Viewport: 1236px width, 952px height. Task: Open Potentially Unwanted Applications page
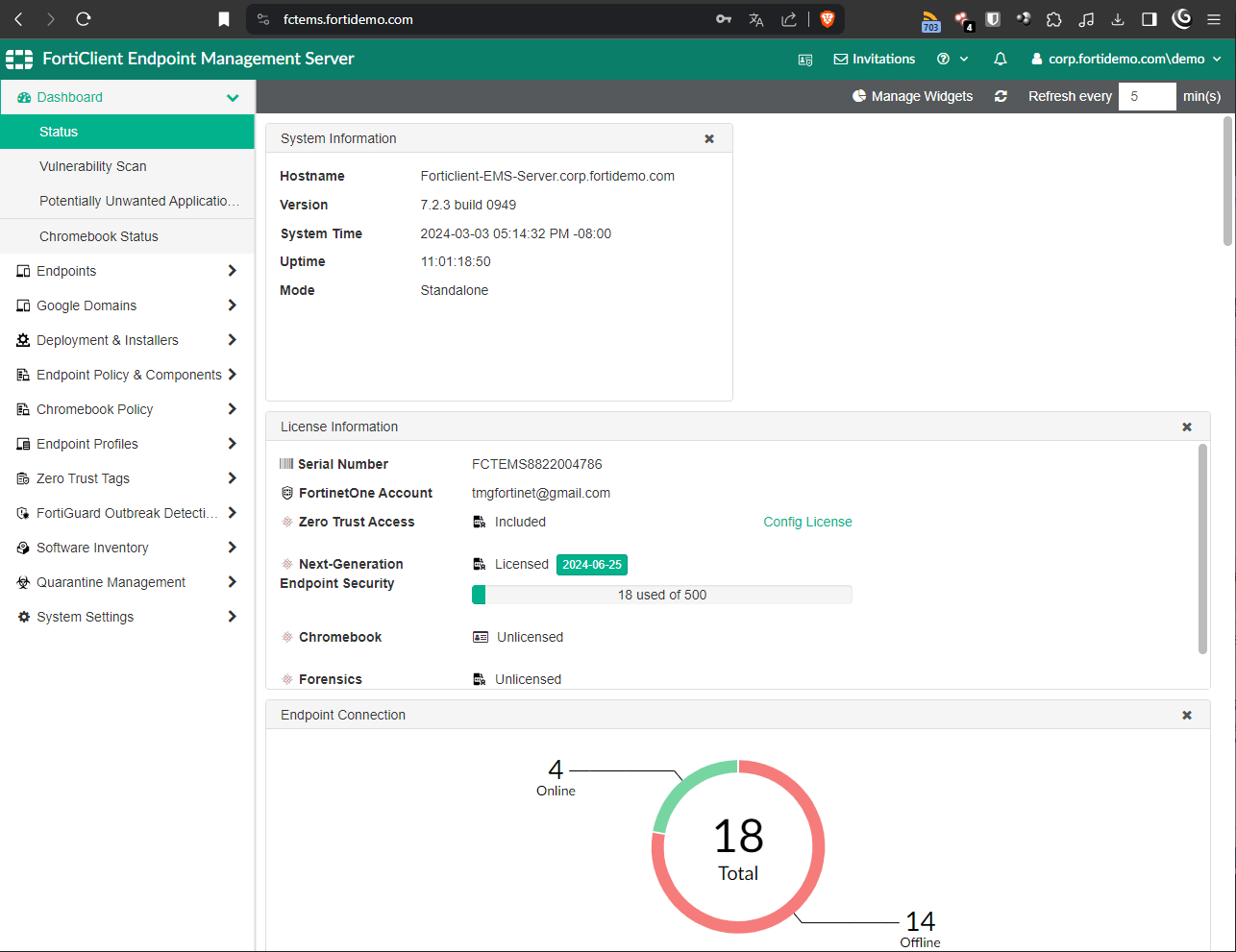127,201
